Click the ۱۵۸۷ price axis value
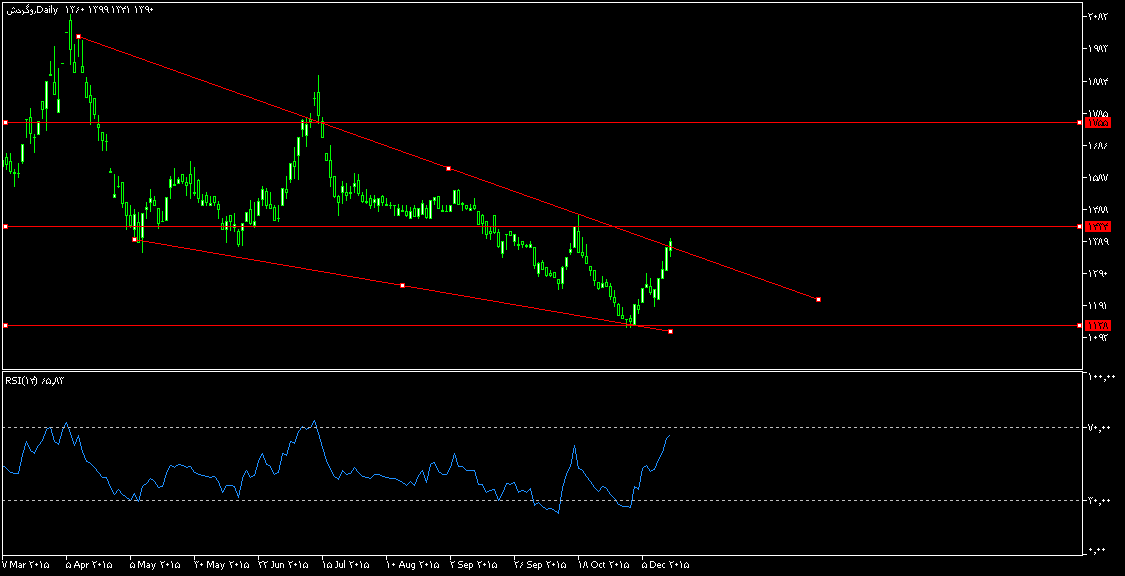This screenshot has height=576, width=1125. coord(1098,178)
